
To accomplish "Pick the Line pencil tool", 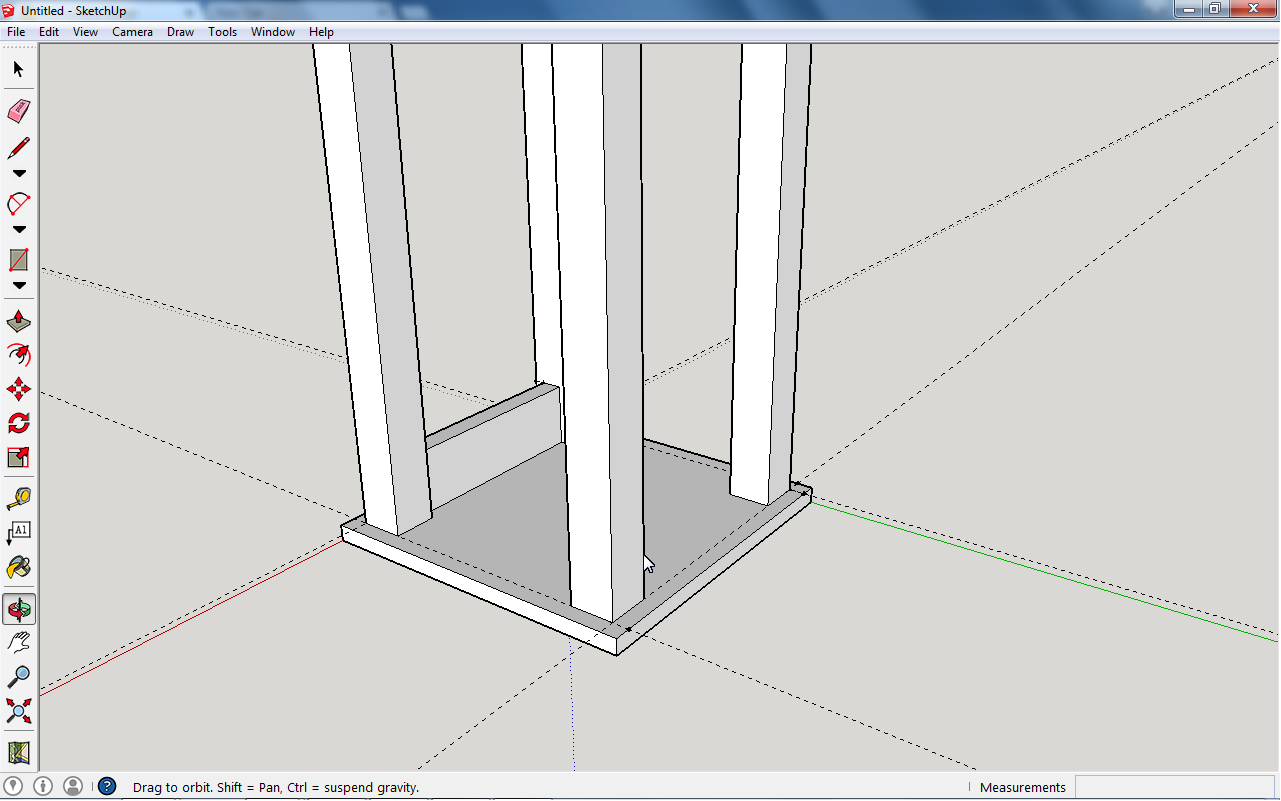I will coord(17,147).
